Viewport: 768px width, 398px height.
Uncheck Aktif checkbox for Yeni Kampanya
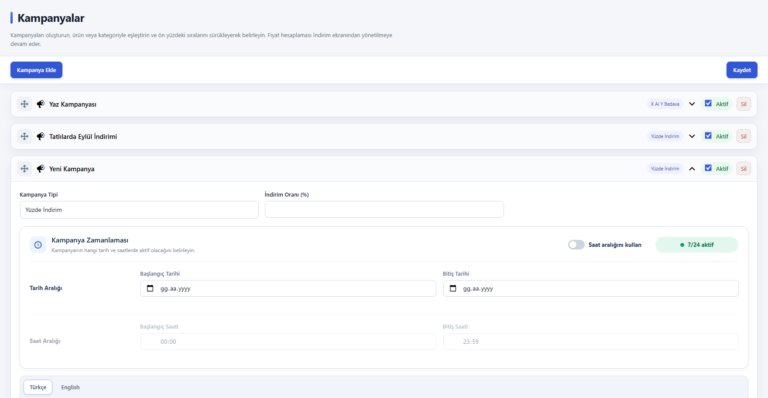708,168
